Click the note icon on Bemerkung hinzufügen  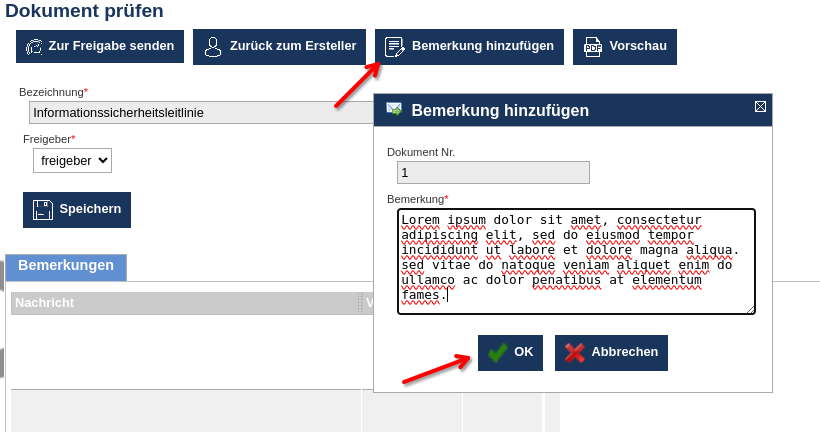pos(395,46)
